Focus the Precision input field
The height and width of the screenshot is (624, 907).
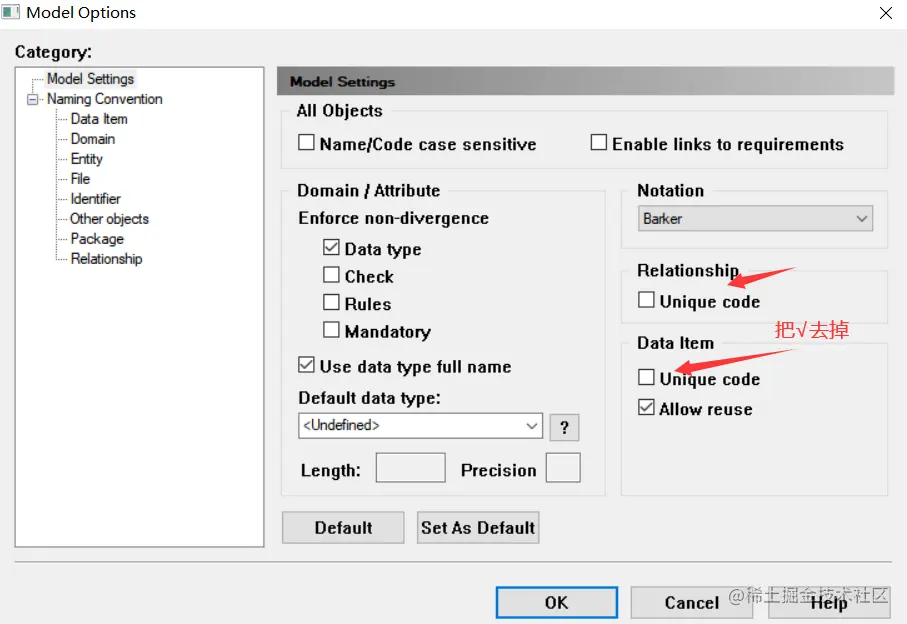click(563, 468)
